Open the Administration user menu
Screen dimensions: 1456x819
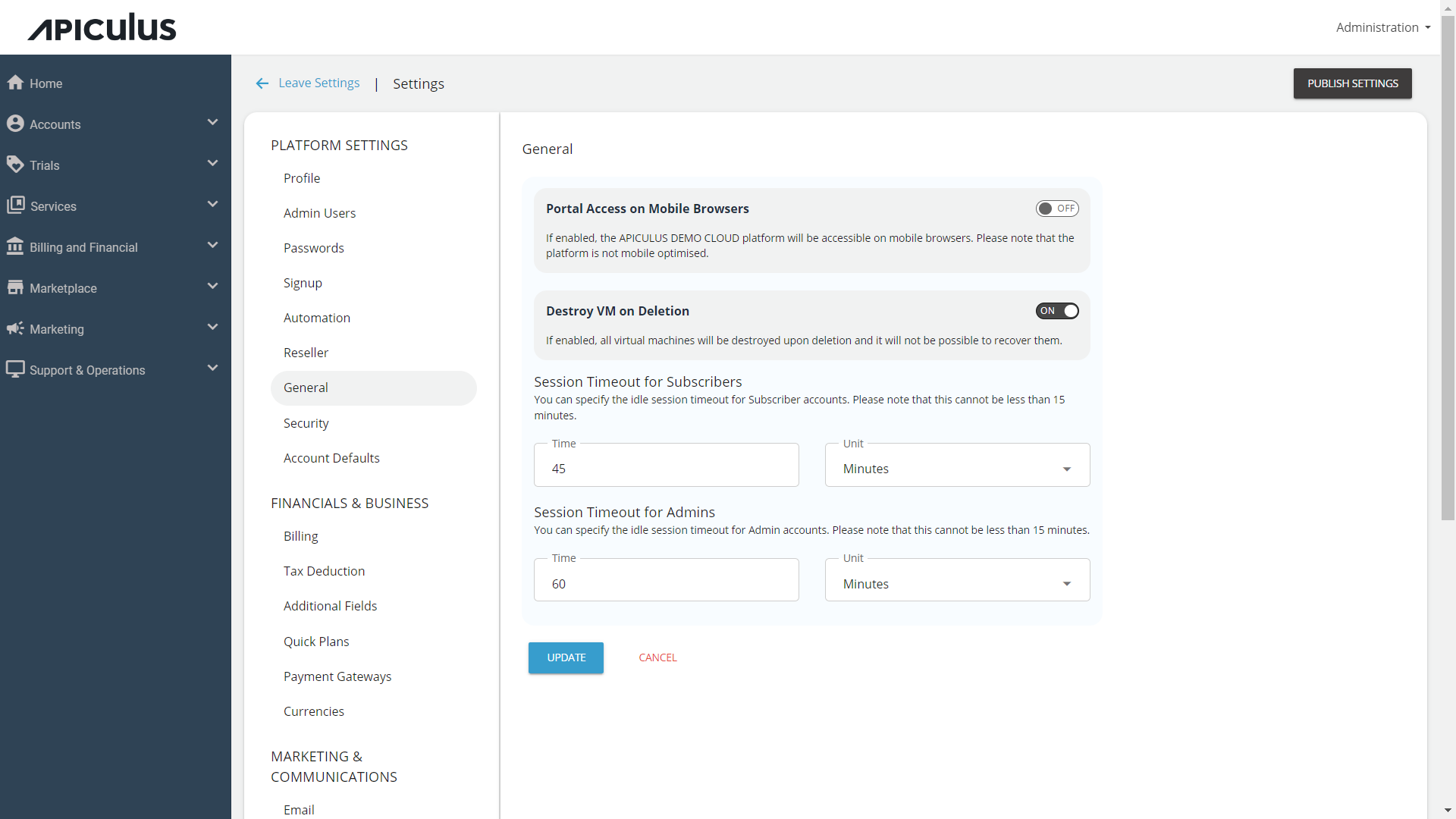1383,27
